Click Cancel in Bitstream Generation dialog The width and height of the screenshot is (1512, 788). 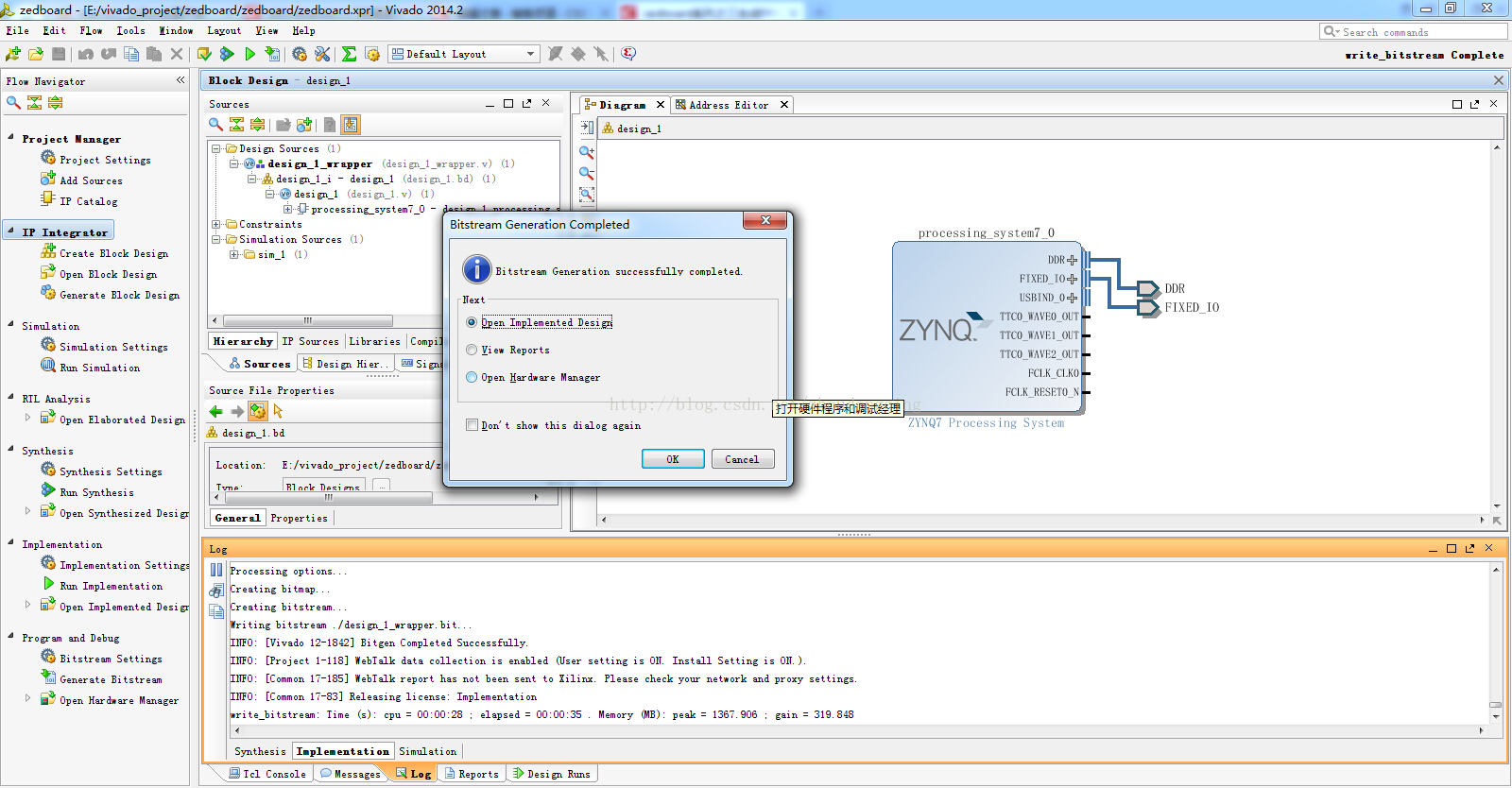click(742, 459)
